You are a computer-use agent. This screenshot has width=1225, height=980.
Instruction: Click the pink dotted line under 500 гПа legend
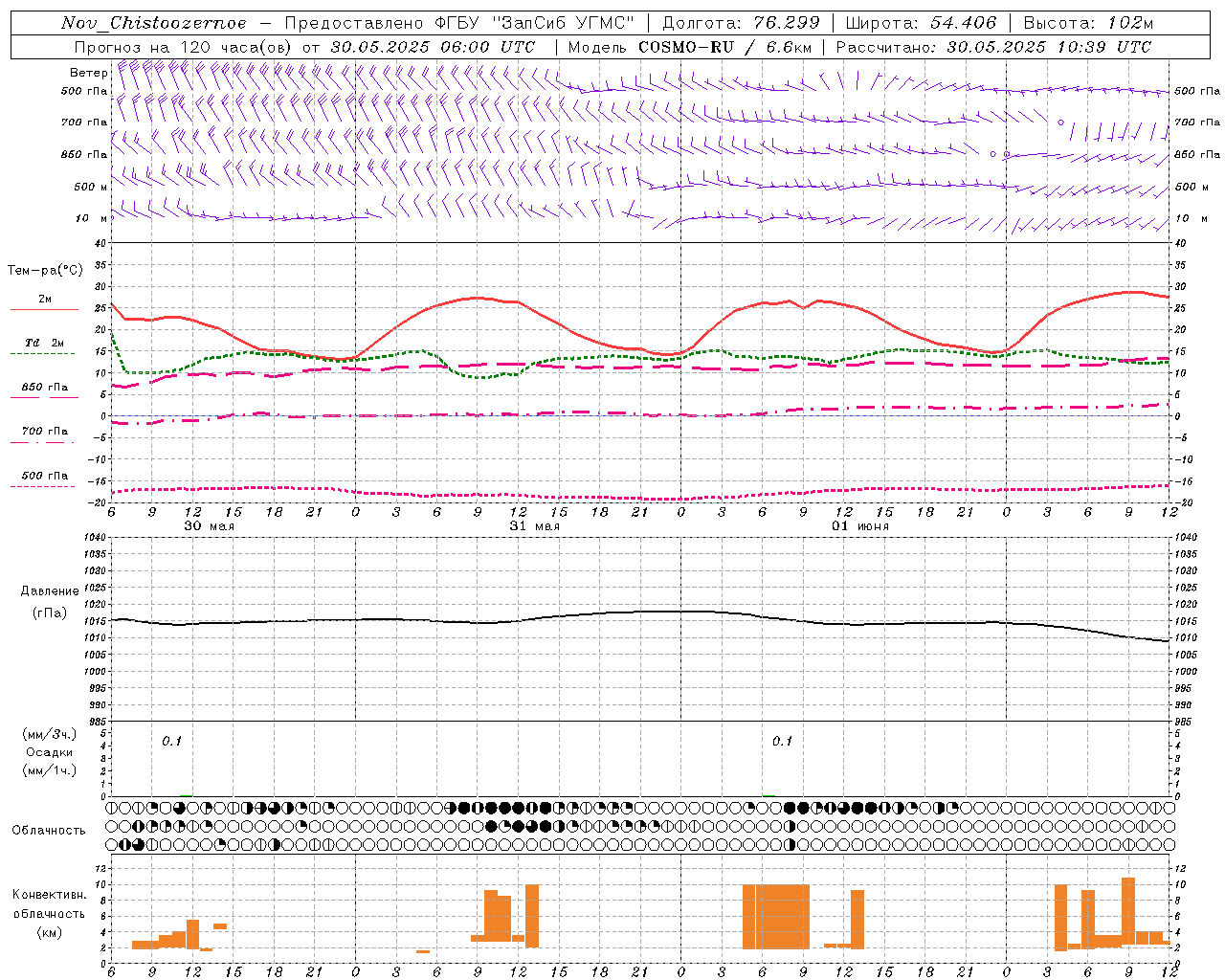(x=42, y=486)
